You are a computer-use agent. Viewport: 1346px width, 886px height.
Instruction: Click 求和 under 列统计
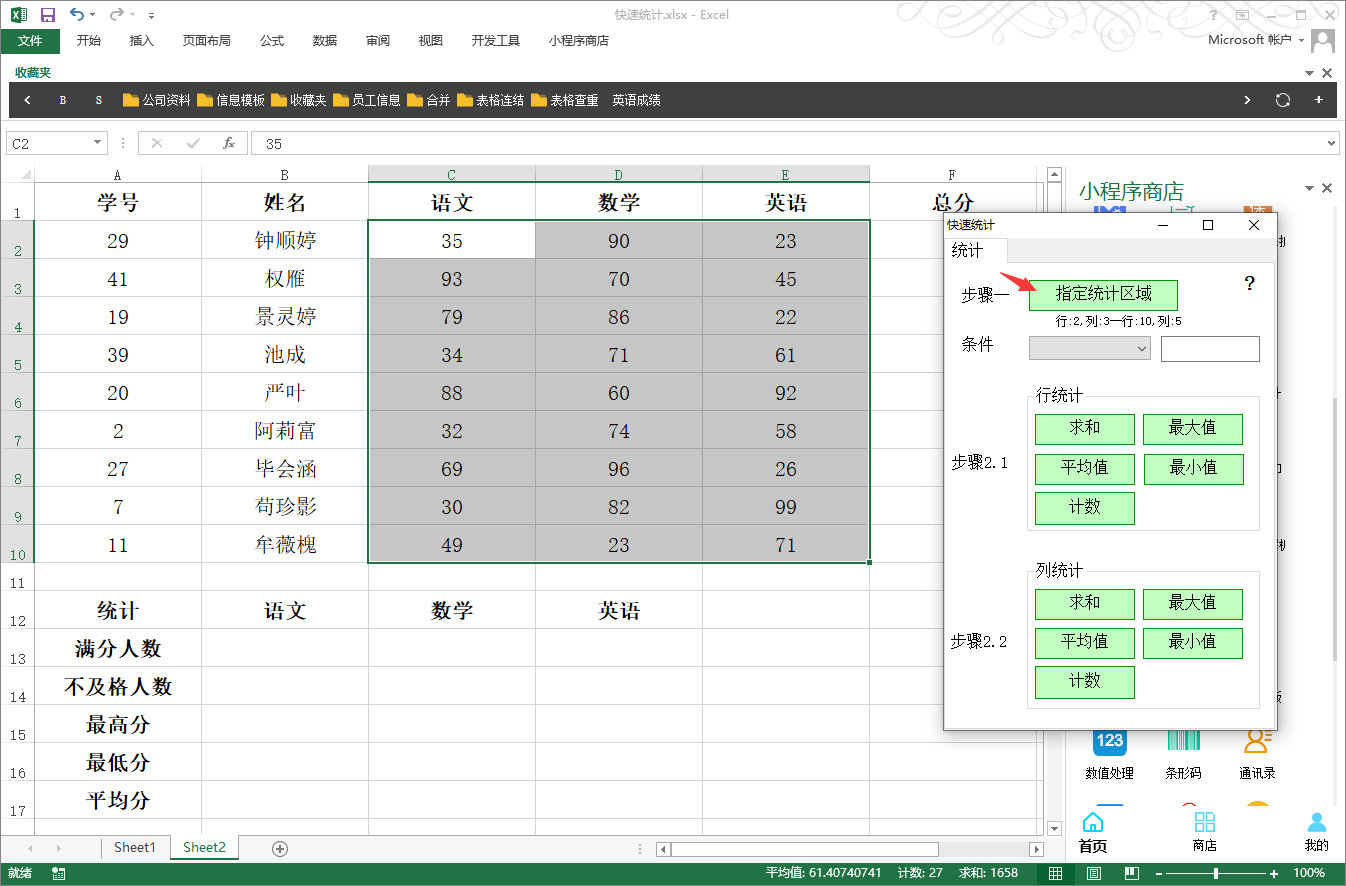(1085, 603)
